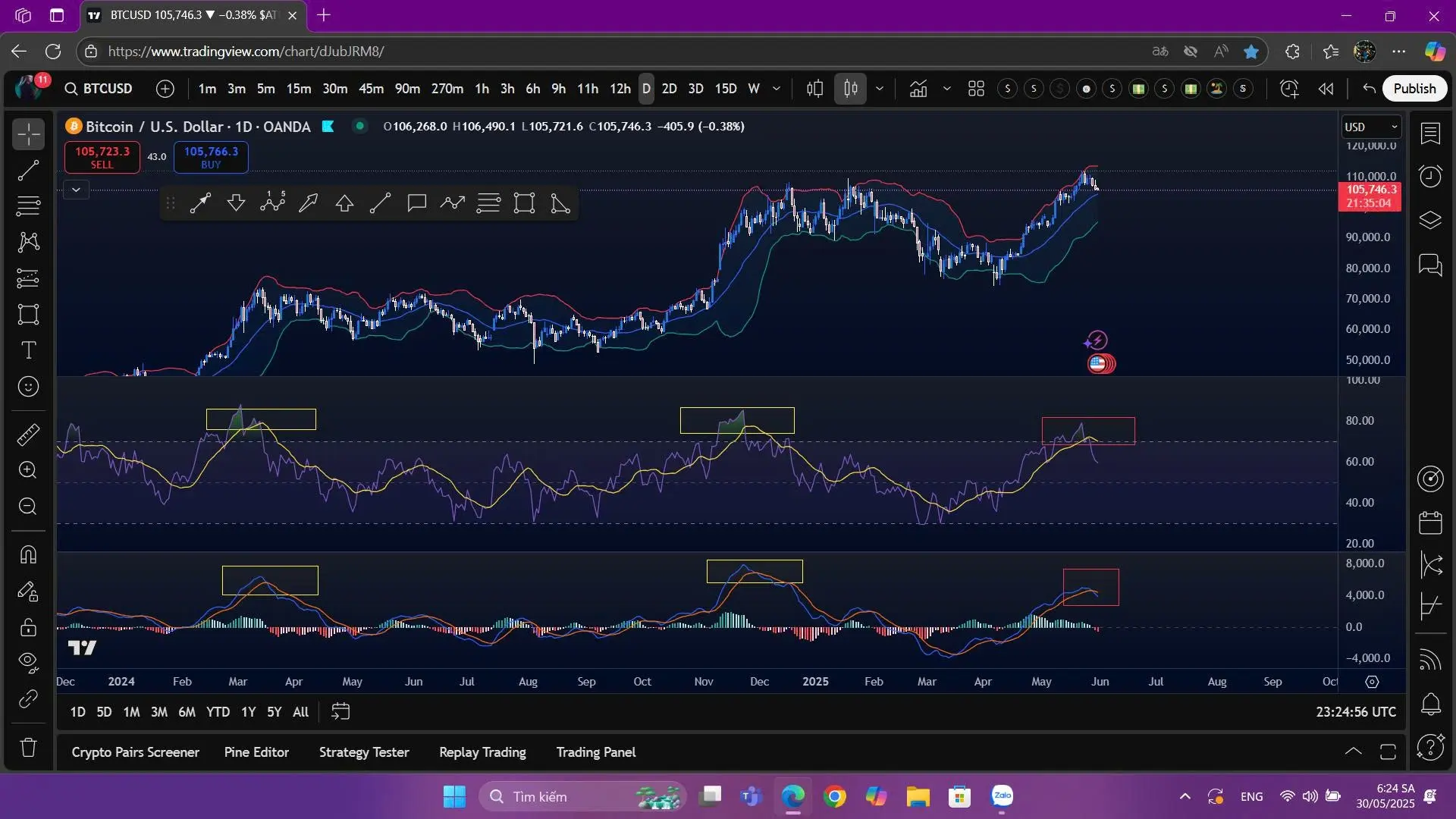Switch to 1h timeframe

click(x=482, y=89)
